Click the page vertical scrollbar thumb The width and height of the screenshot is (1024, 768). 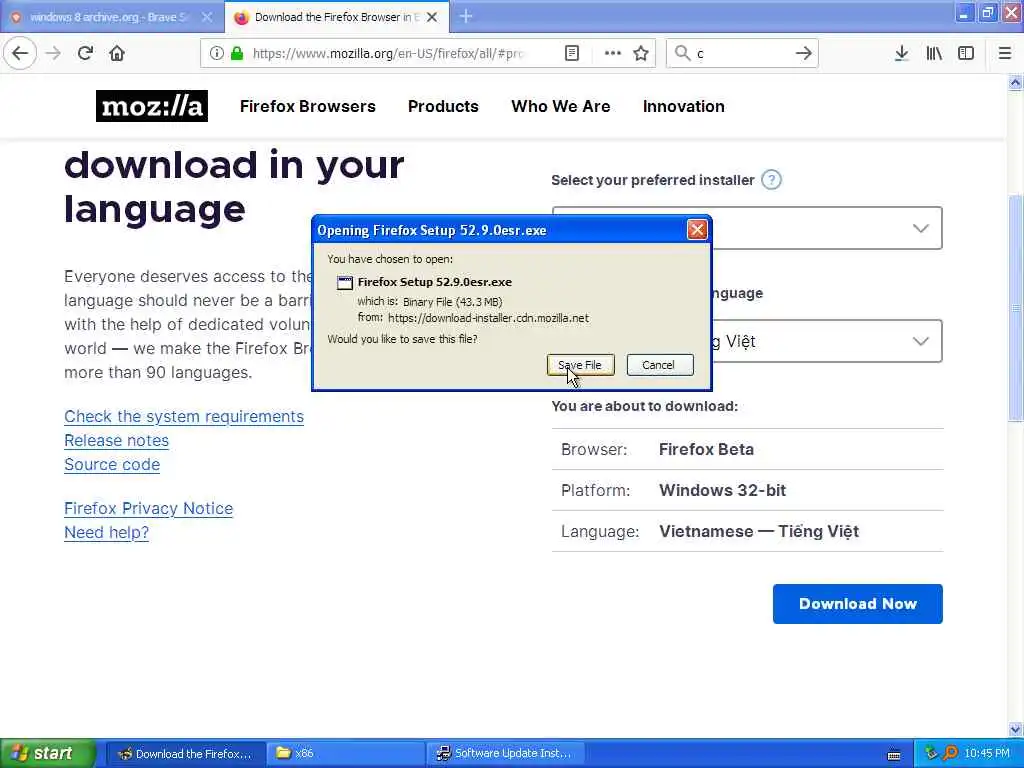click(1015, 308)
